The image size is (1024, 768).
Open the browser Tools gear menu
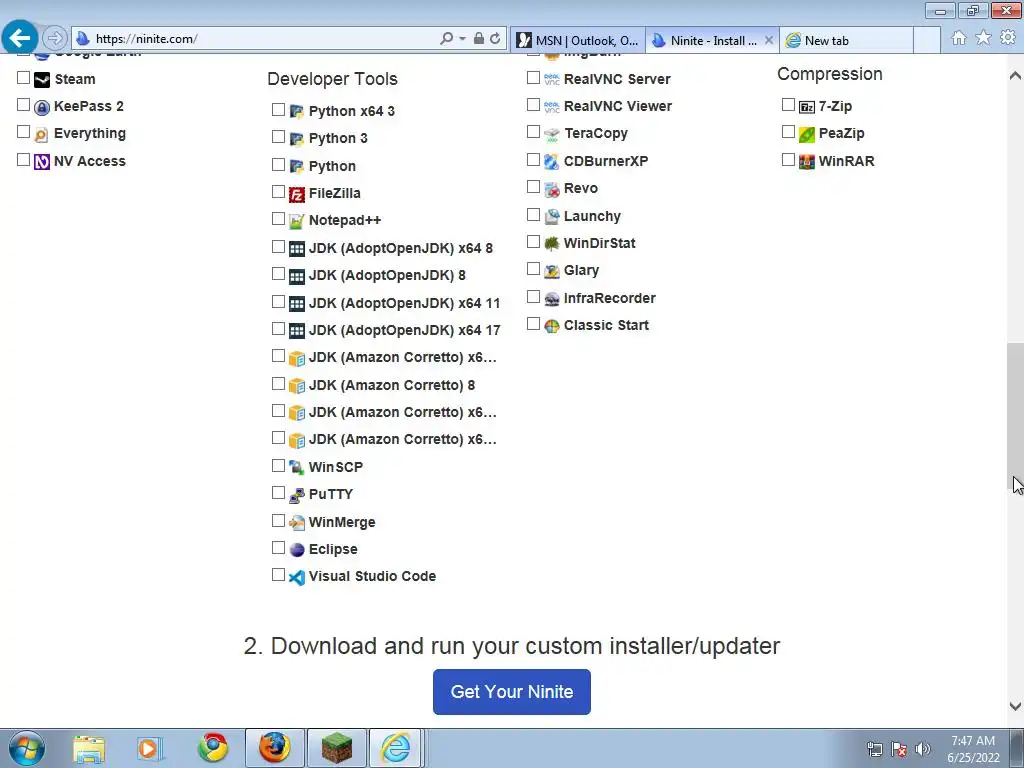click(x=1008, y=38)
